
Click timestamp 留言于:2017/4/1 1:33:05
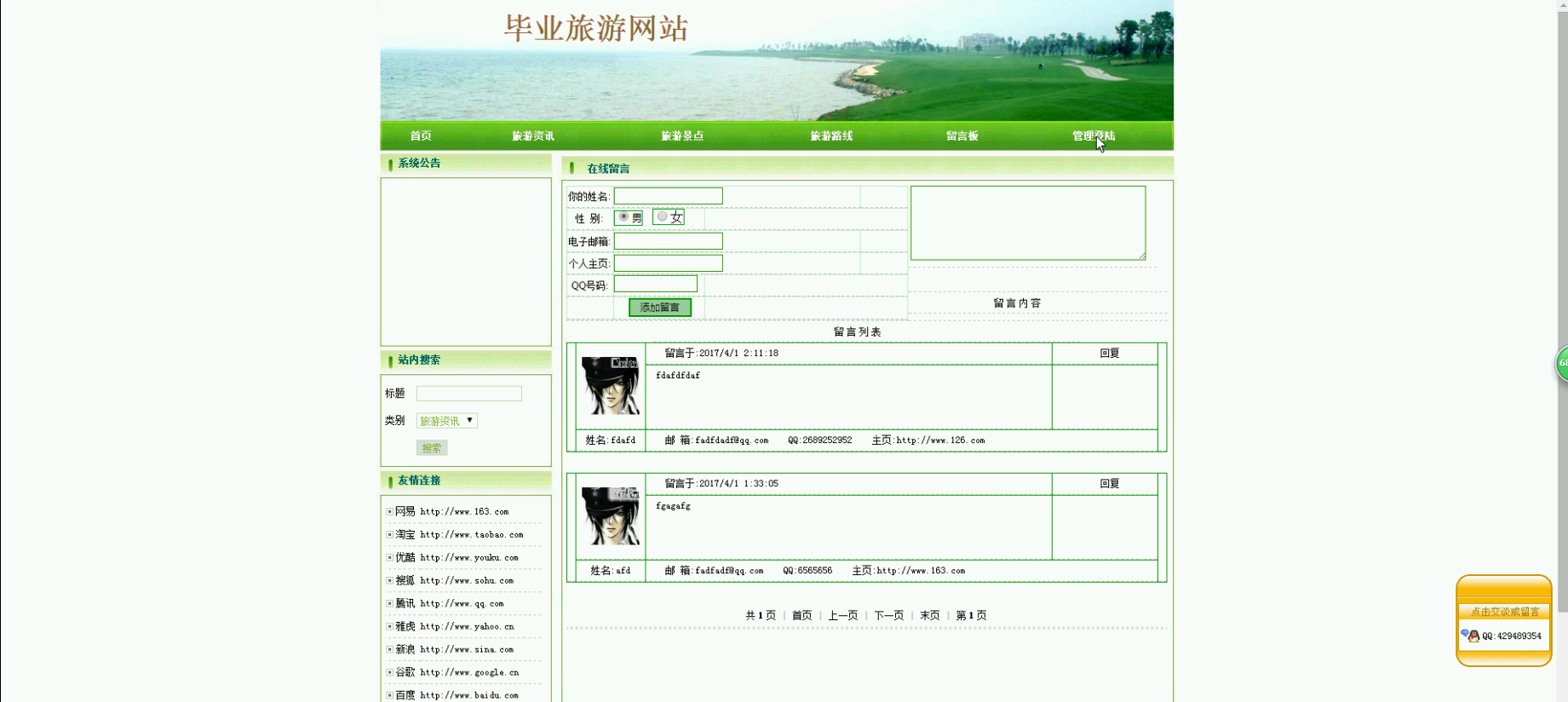point(721,484)
